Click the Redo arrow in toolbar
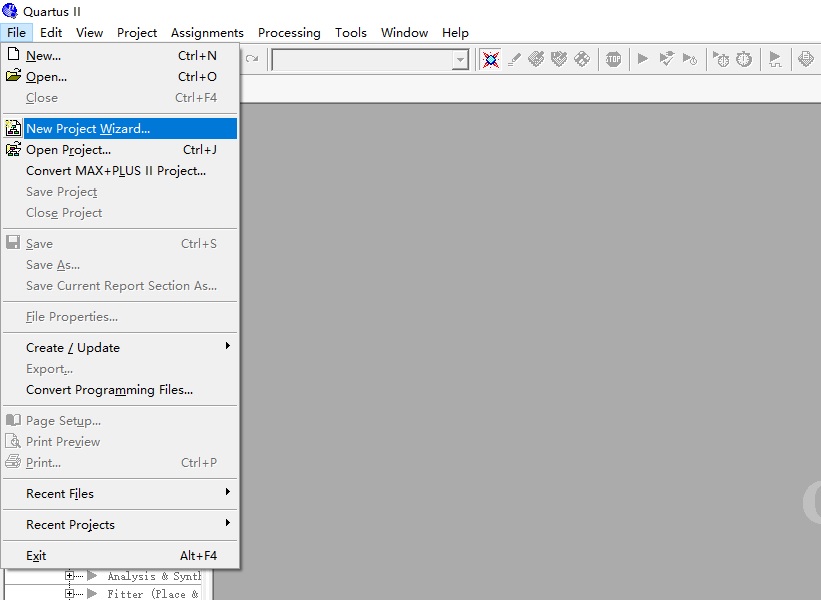This screenshot has height=600, width=821. coord(252,59)
